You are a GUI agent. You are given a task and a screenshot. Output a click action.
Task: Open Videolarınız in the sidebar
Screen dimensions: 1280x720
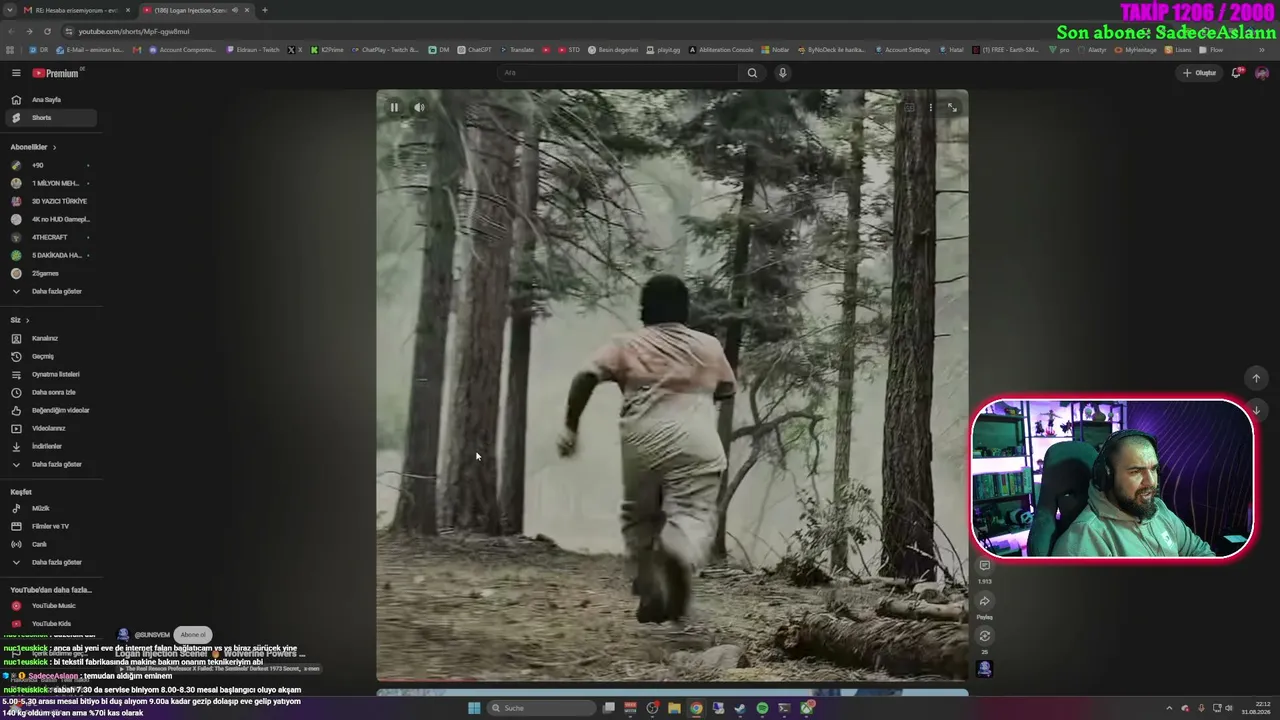pyautogui.click(x=50, y=428)
